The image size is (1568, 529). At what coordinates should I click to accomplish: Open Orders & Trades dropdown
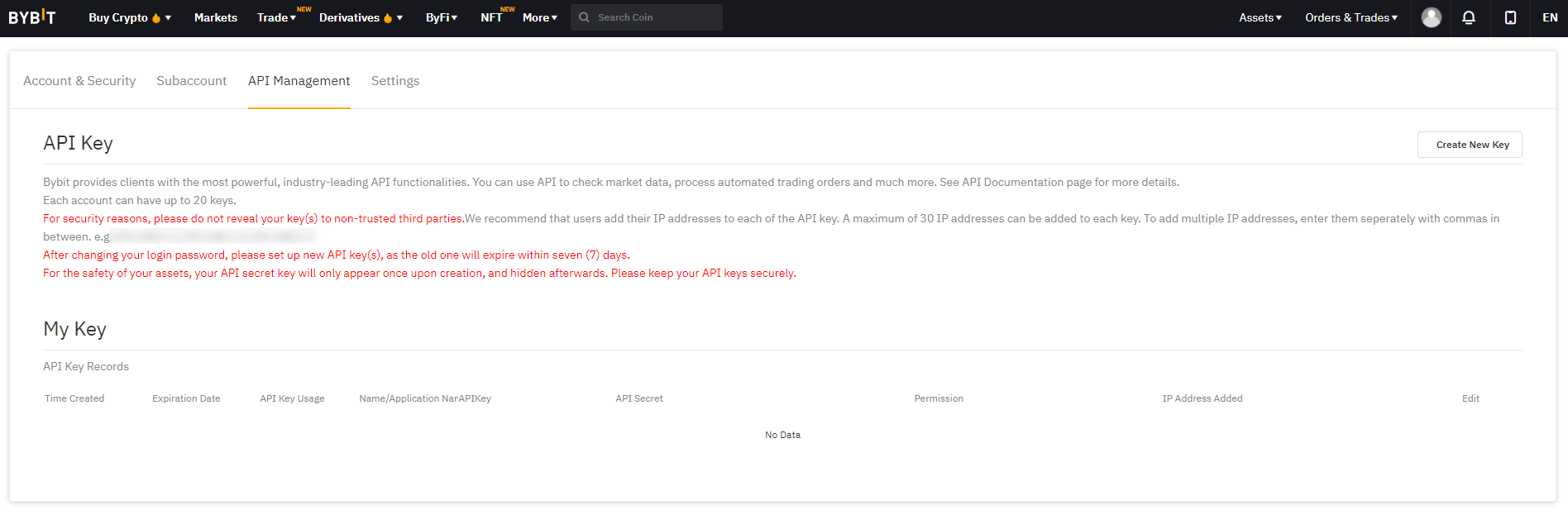point(1351,17)
